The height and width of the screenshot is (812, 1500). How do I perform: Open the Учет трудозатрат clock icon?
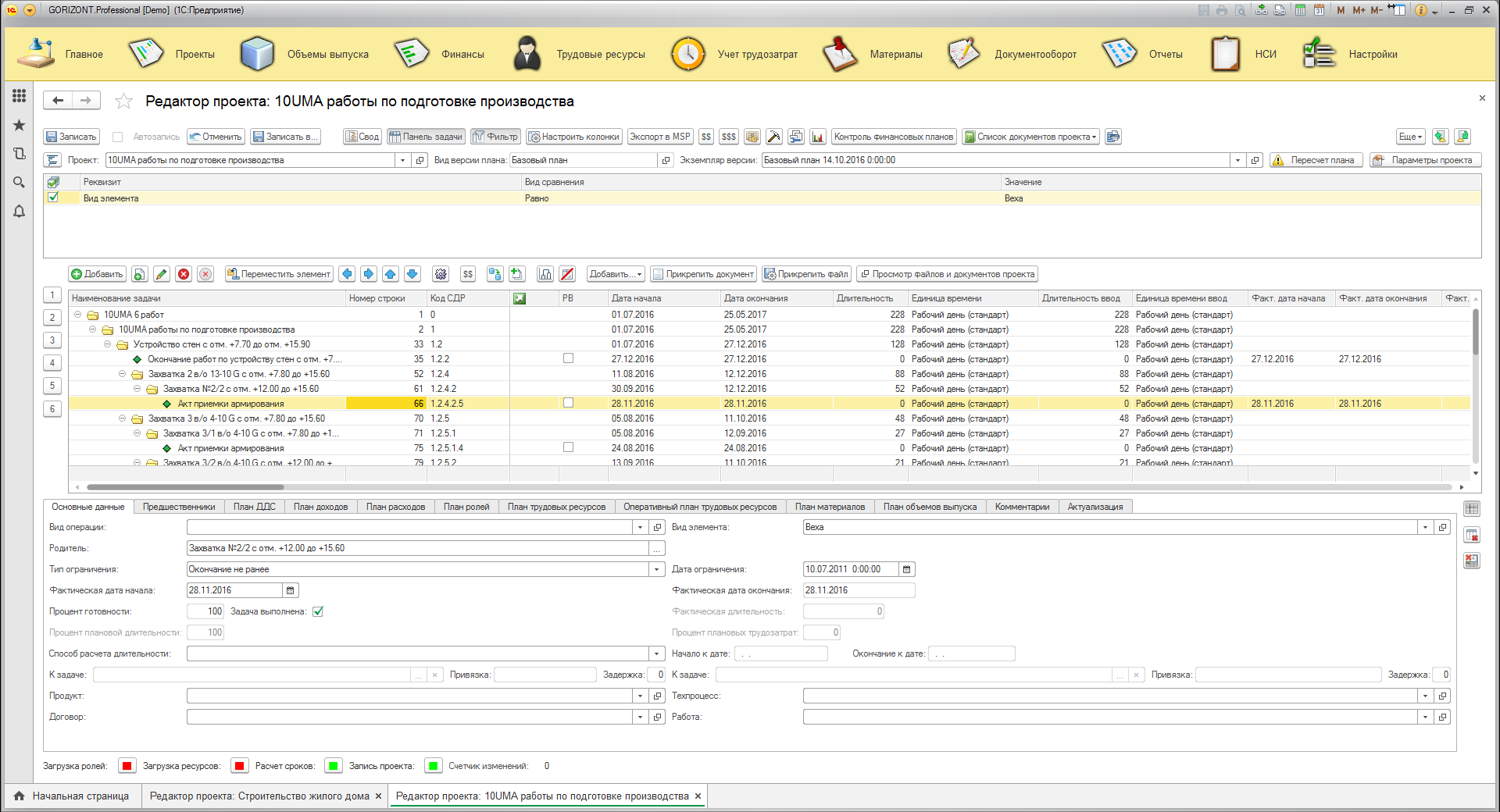click(687, 54)
